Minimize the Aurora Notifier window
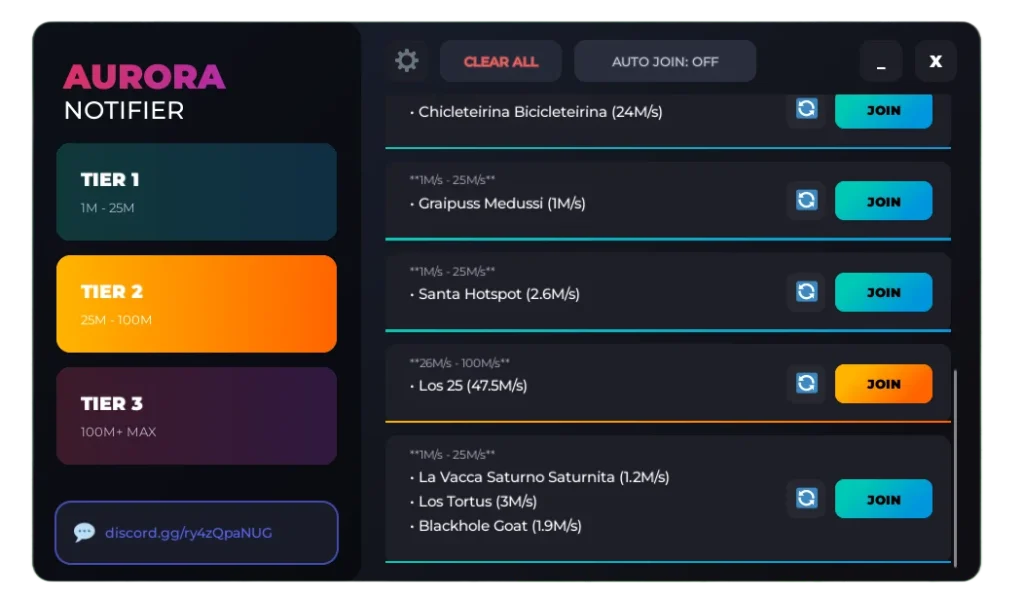The width and height of the screenshot is (1024, 600). point(881,60)
